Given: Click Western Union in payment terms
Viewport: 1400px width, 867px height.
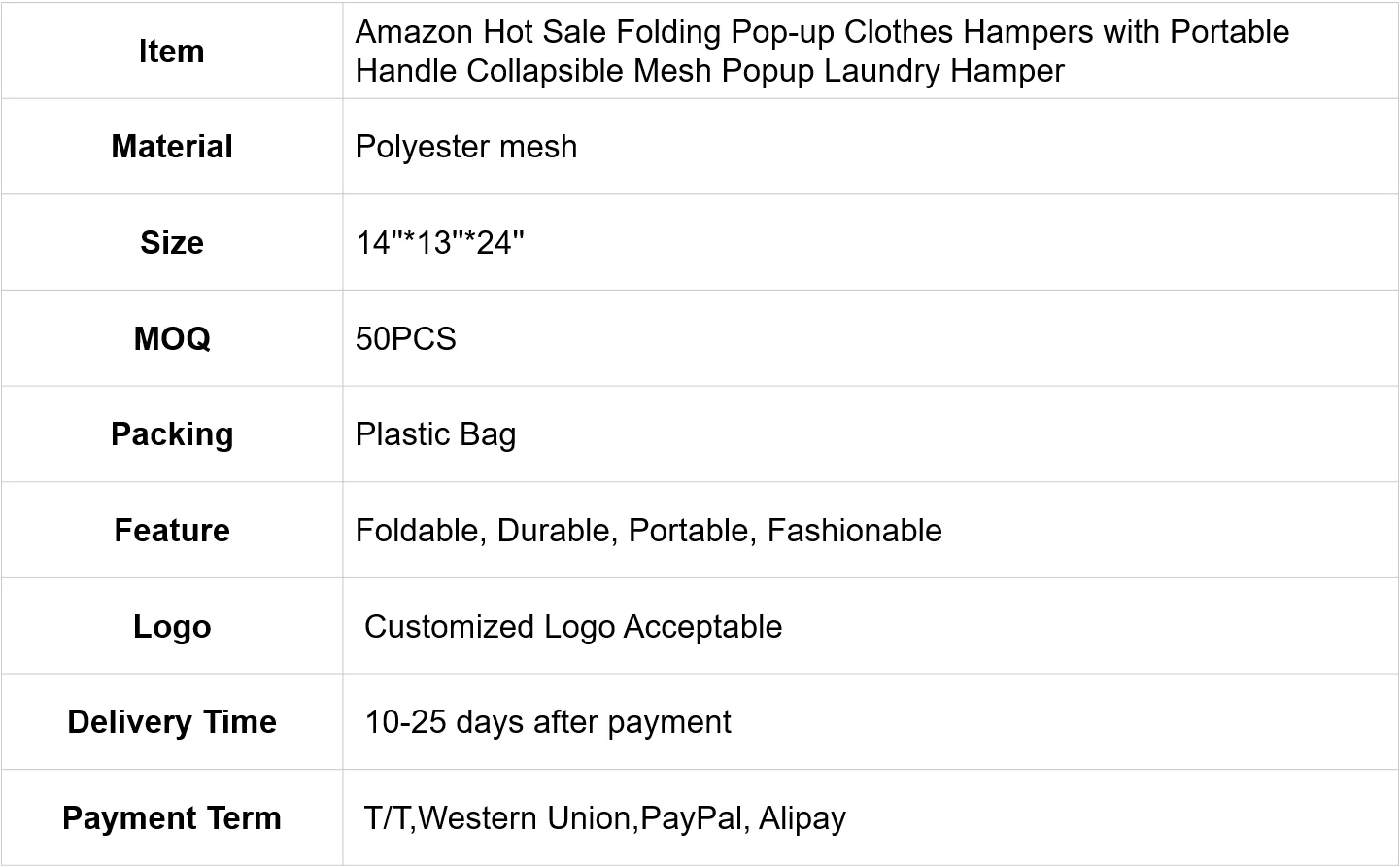Looking at the screenshot, I should [x=525, y=817].
